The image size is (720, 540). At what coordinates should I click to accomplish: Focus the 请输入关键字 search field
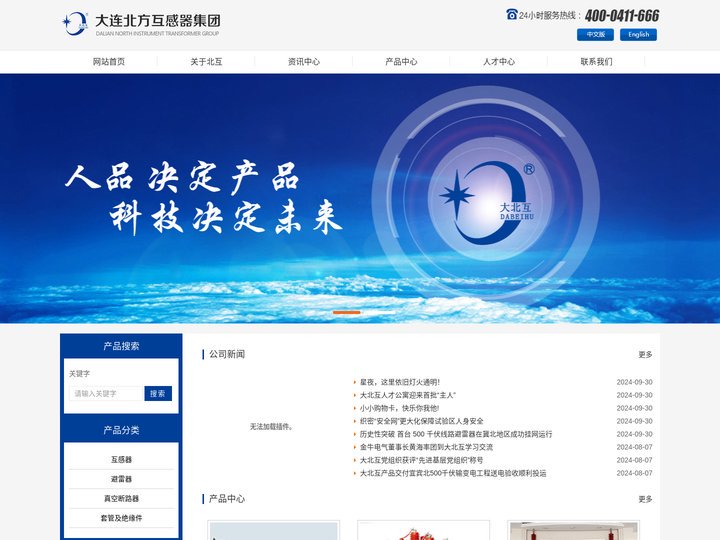tap(107, 394)
